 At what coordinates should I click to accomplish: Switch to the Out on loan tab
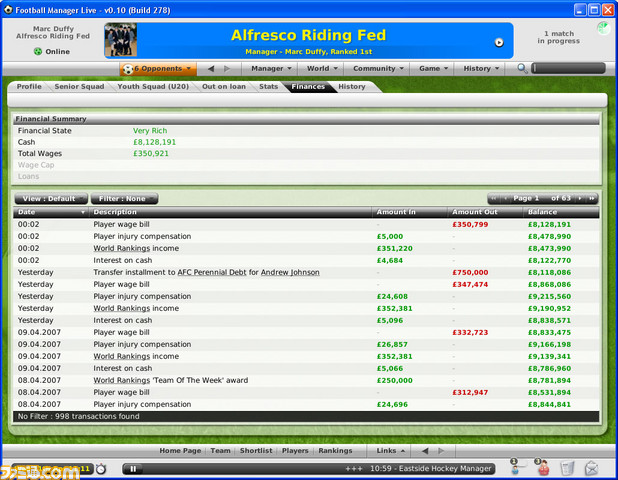tap(223, 87)
